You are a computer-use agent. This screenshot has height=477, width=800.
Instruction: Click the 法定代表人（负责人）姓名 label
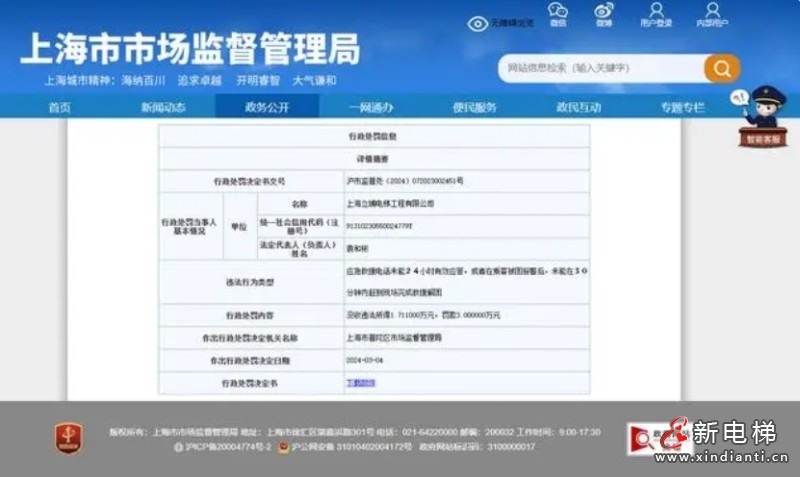(299, 249)
